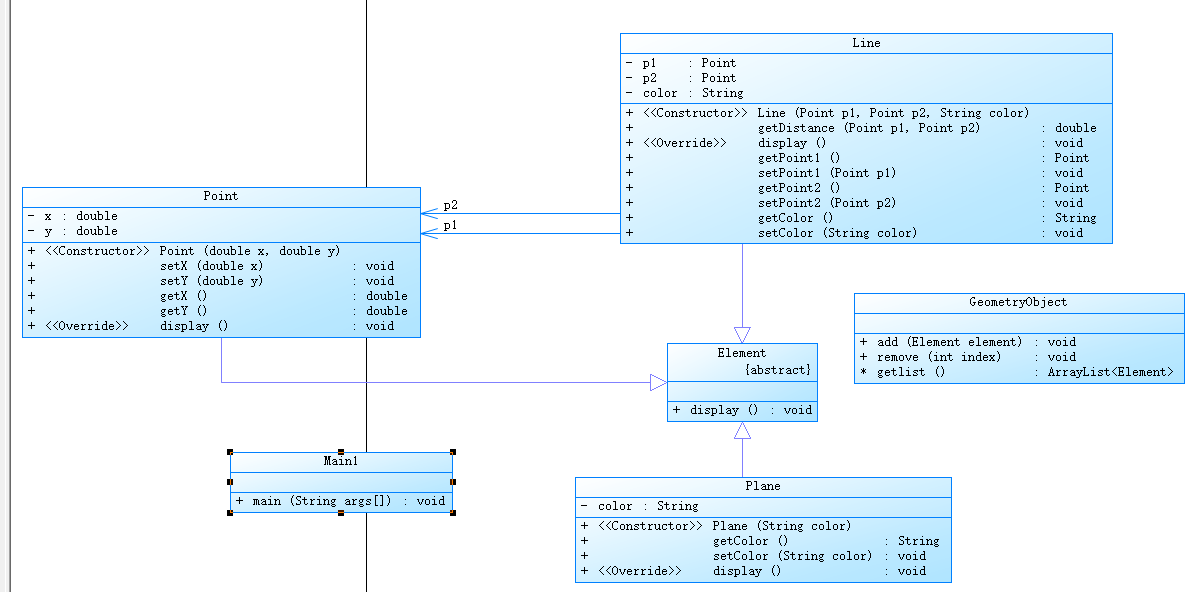The width and height of the screenshot is (1202, 592).
Task: Click Line's color : String attribute
Action: (685, 93)
